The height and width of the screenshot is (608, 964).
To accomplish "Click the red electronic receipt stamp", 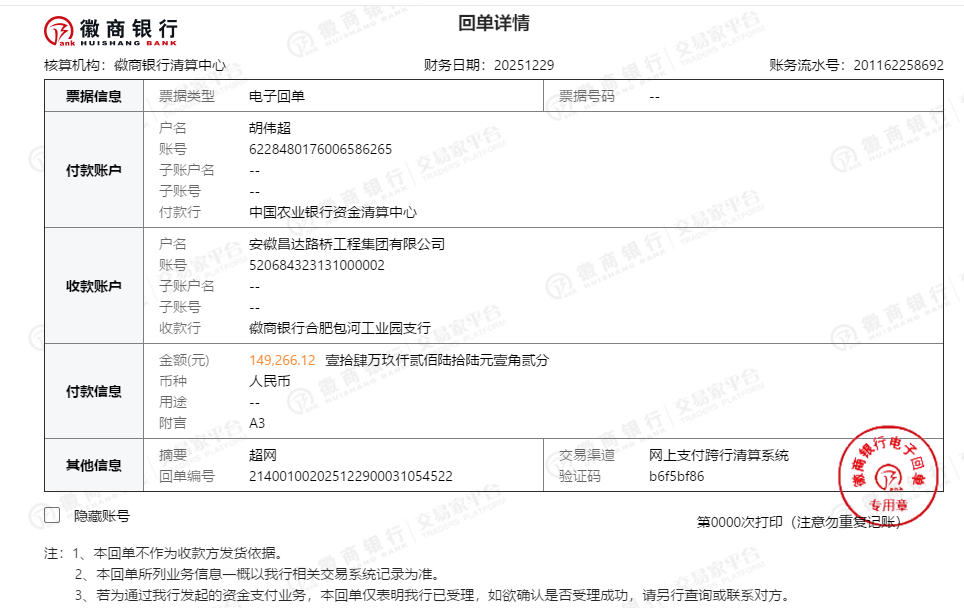I will point(888,468).
